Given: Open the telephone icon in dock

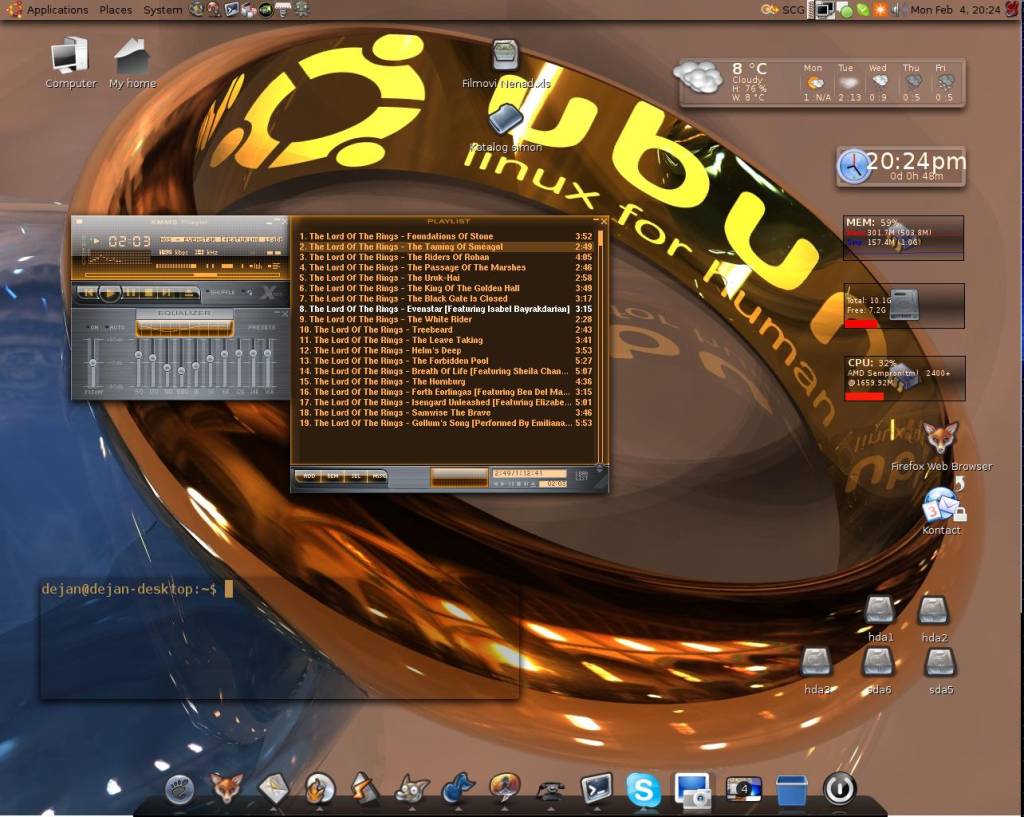Looking at the screenshot, I should pyautogui.click(x=551, y=790).
